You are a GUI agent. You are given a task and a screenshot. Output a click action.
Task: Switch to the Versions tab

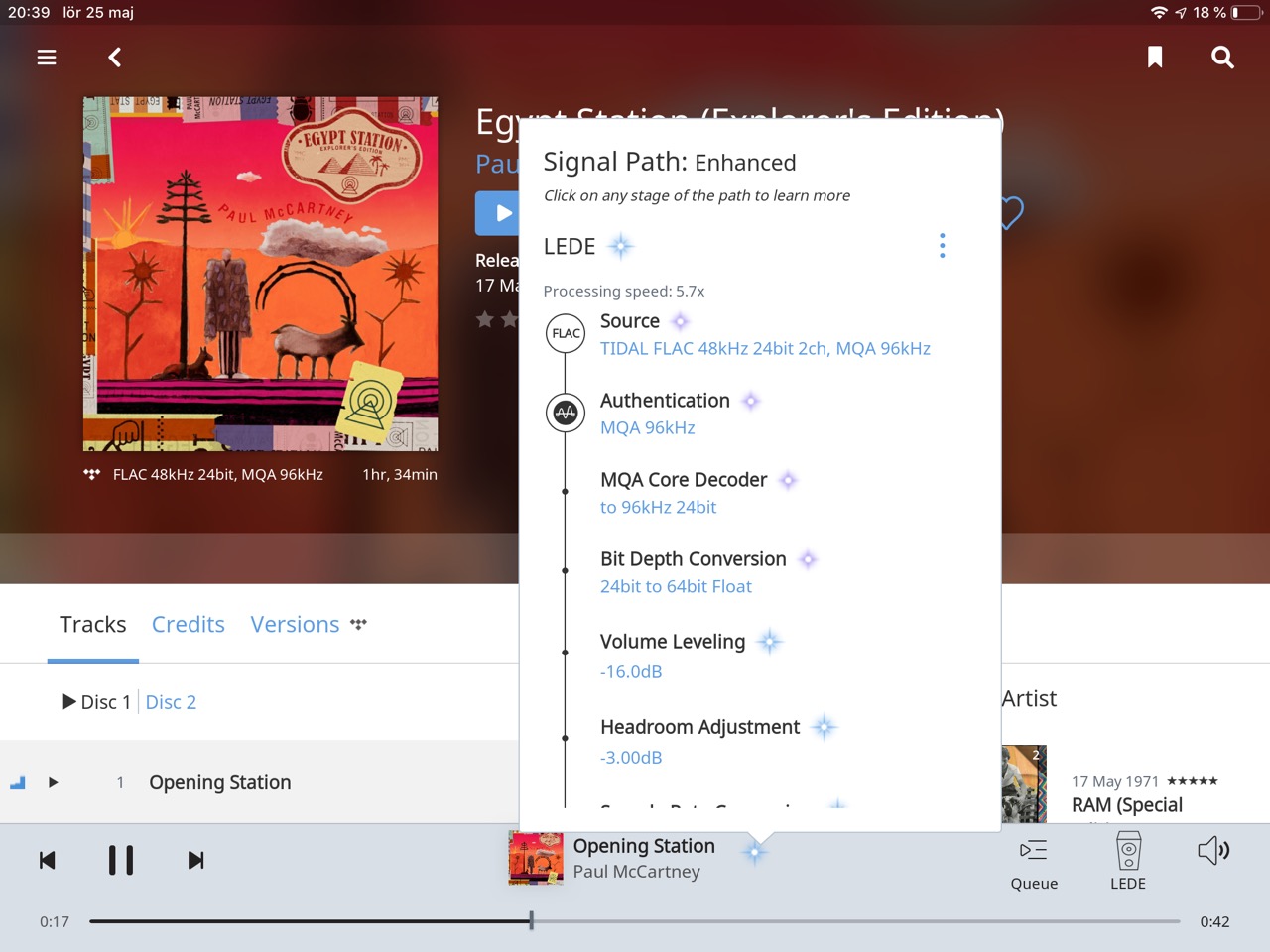point(295,625)
